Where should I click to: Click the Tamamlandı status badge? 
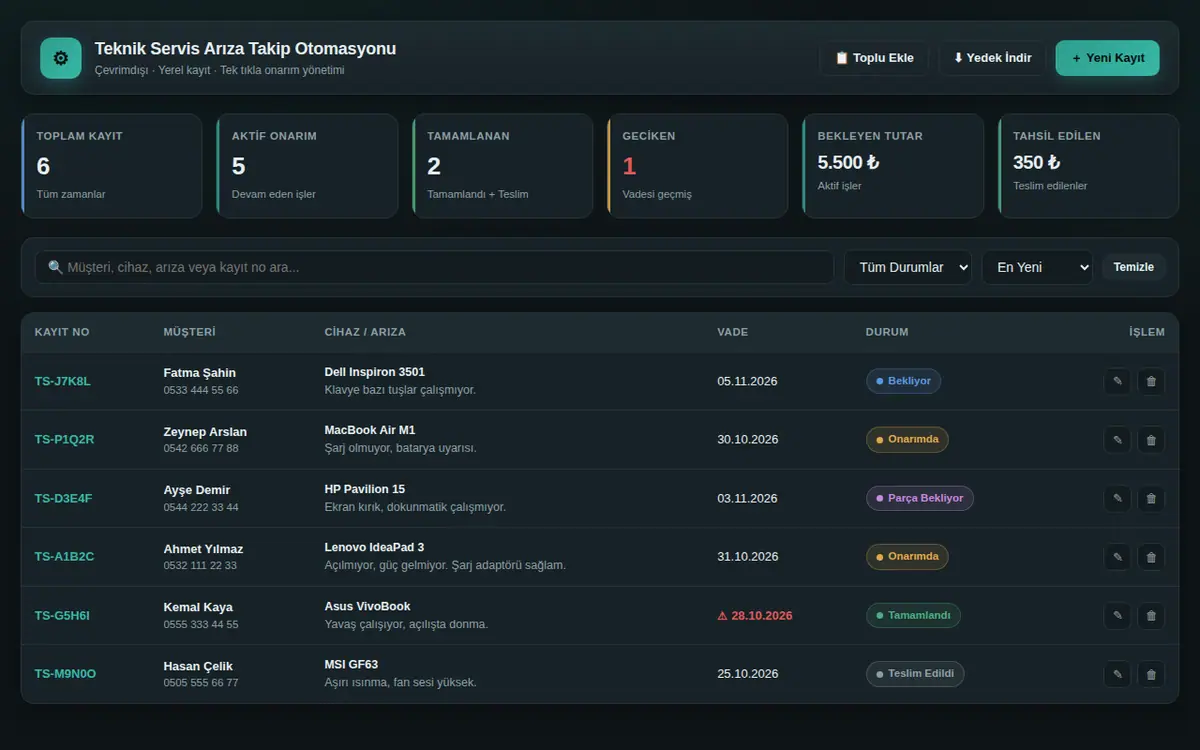[913, 616]
